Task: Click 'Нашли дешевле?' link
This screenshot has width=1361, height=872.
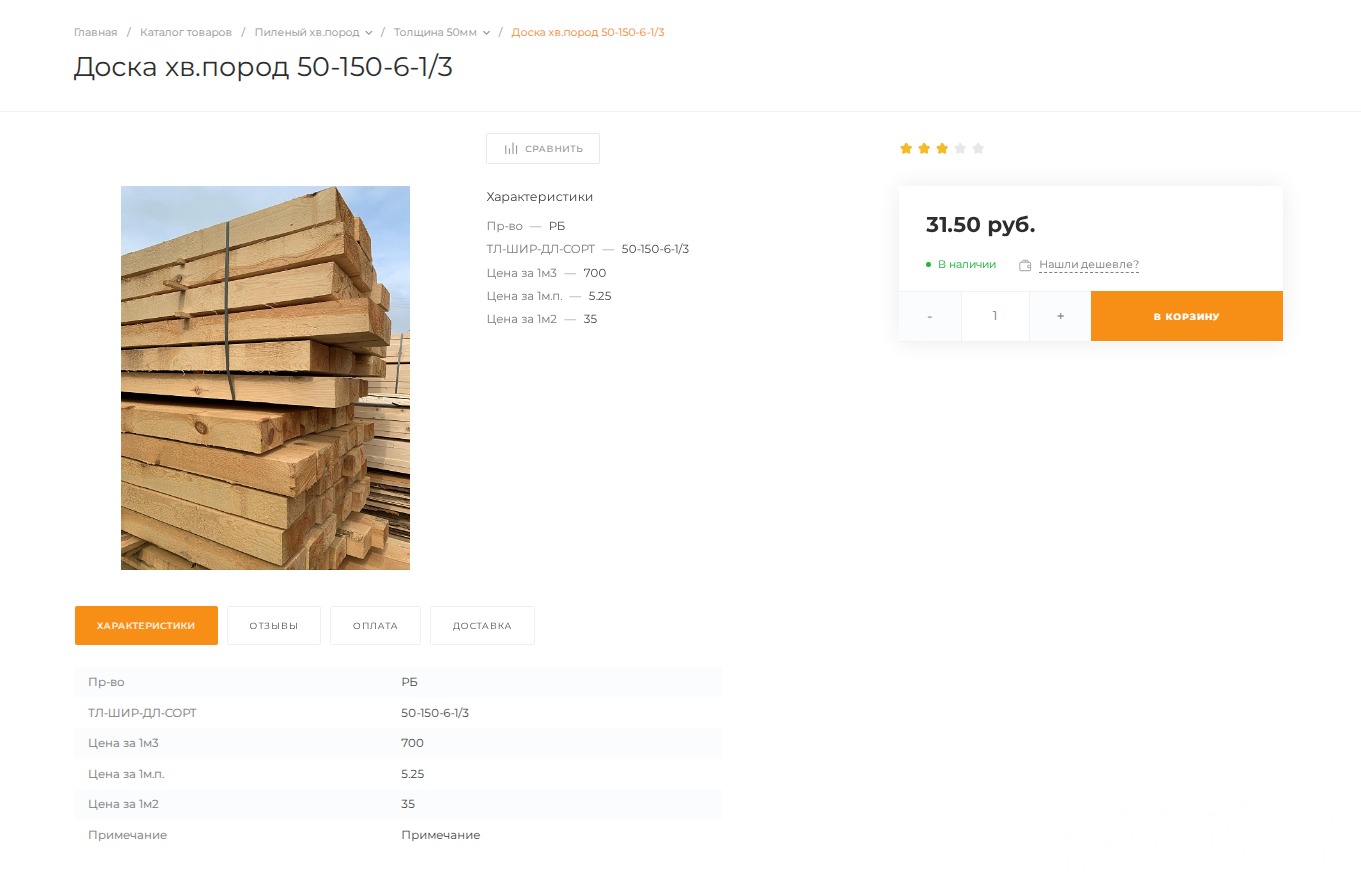Action: pos(1089,265)
